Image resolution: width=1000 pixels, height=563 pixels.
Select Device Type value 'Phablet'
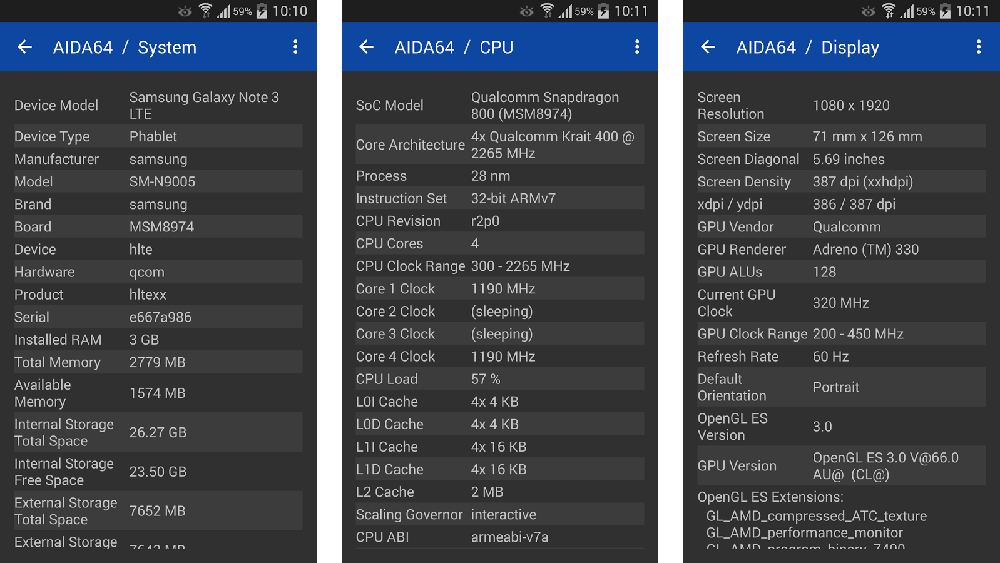(153, 136)
